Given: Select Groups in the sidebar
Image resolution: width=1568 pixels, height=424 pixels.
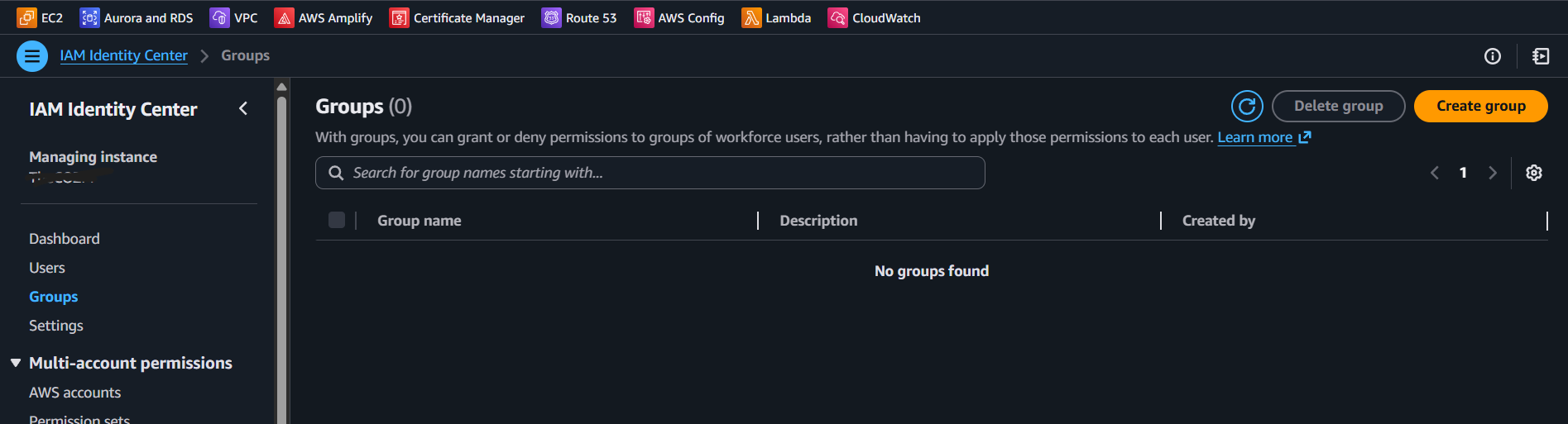Looking at the screenshot, I should point(54,297).
